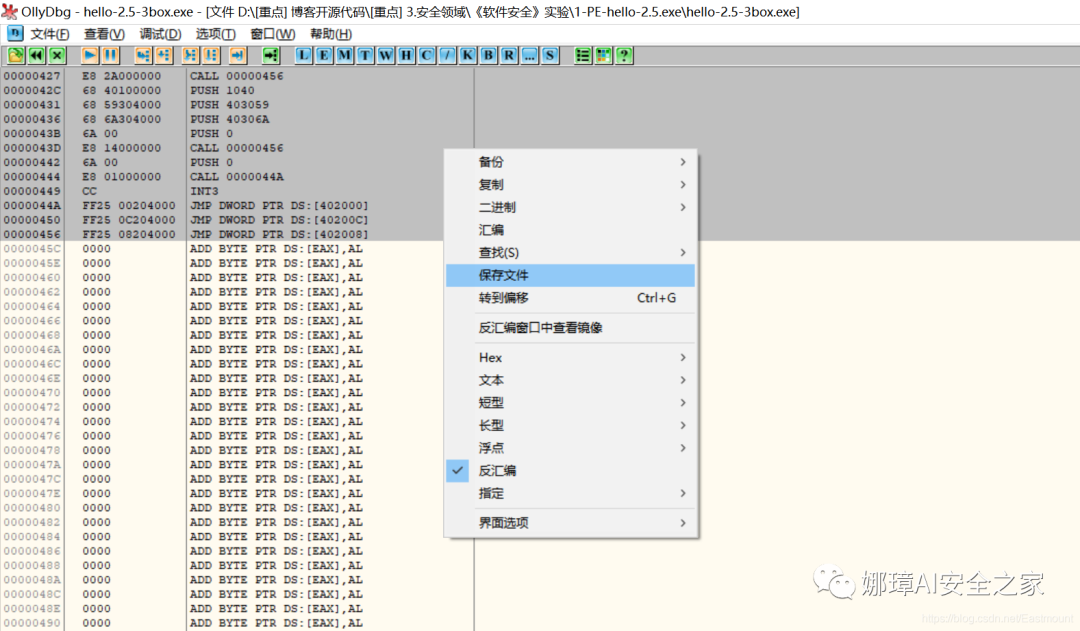
Task: Open the 窗口(W) menu
Action: point(273,34)
